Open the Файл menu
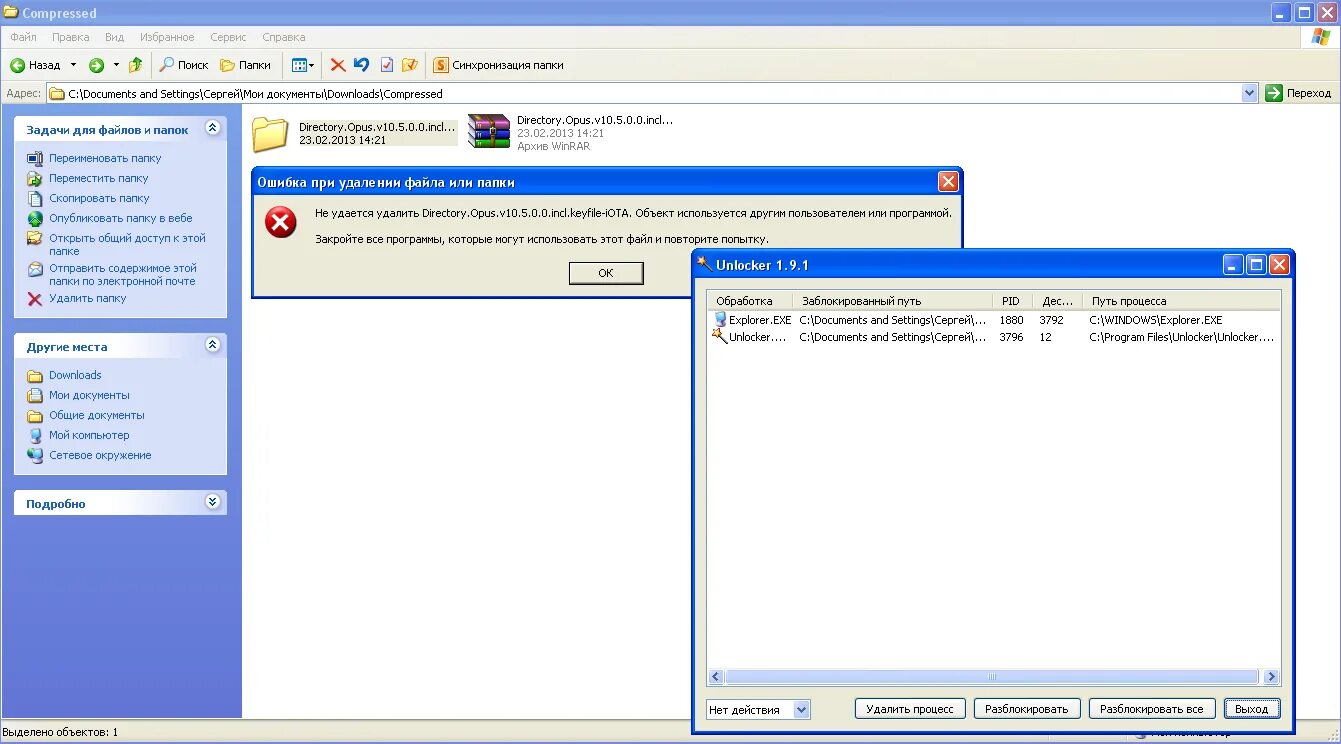Screen dimensions: 1341x744 pyautogui.click(x=24, y=37)
